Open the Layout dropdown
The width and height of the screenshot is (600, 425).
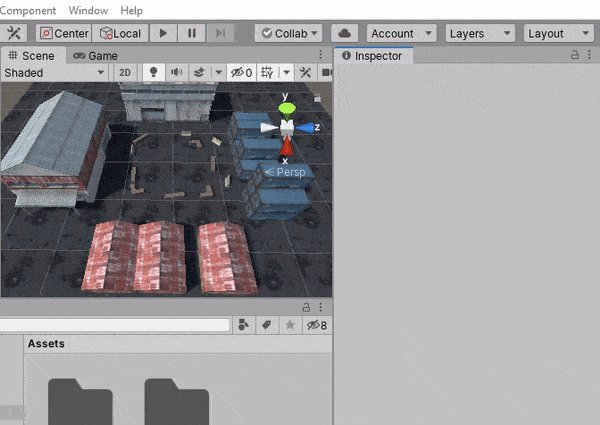coord(559,33)
